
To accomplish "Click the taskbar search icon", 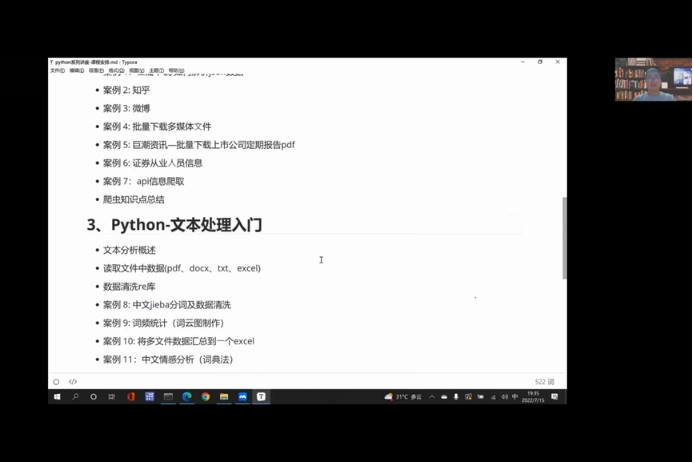I will coord(75,397).
